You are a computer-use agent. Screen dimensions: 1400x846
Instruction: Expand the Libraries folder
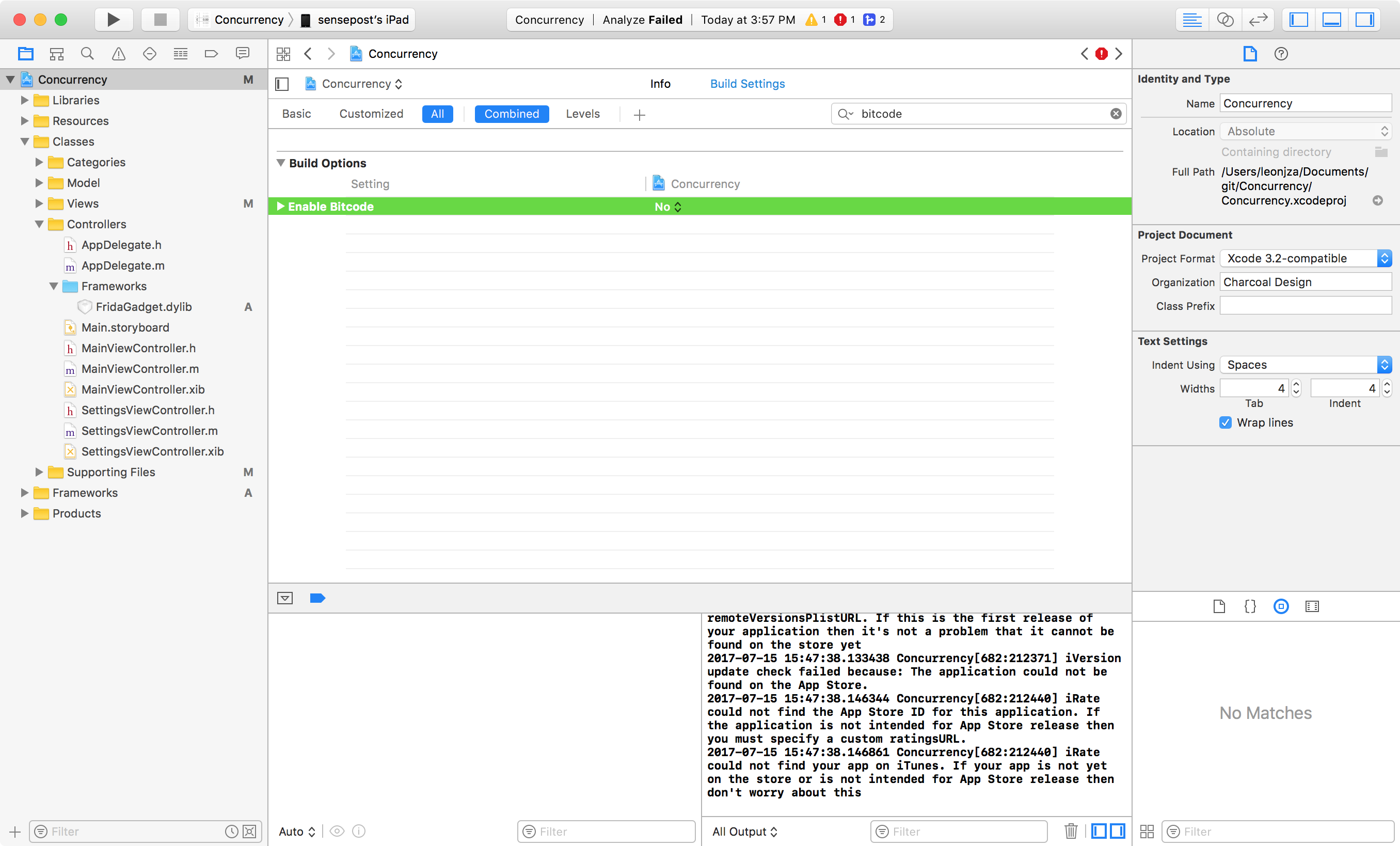click(x=24, y=100)
